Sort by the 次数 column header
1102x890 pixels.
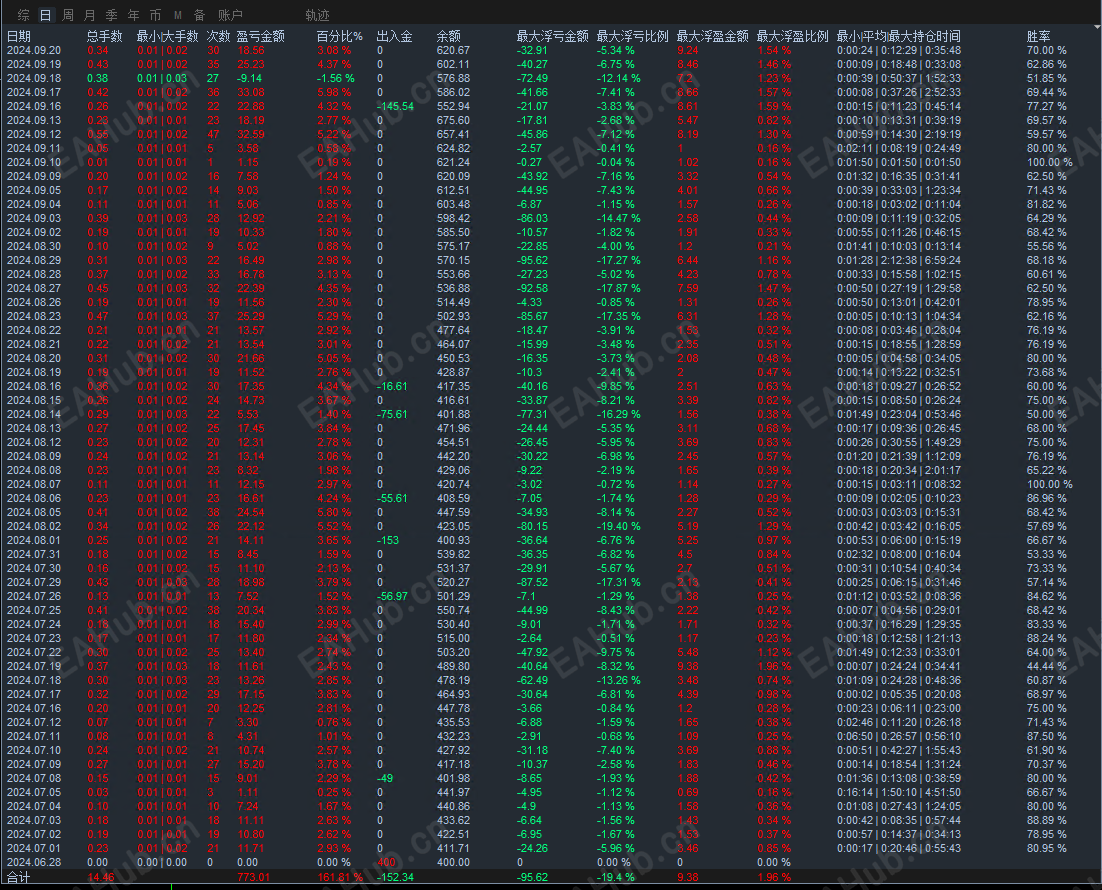pyautogui.click(x=219, y=36)
